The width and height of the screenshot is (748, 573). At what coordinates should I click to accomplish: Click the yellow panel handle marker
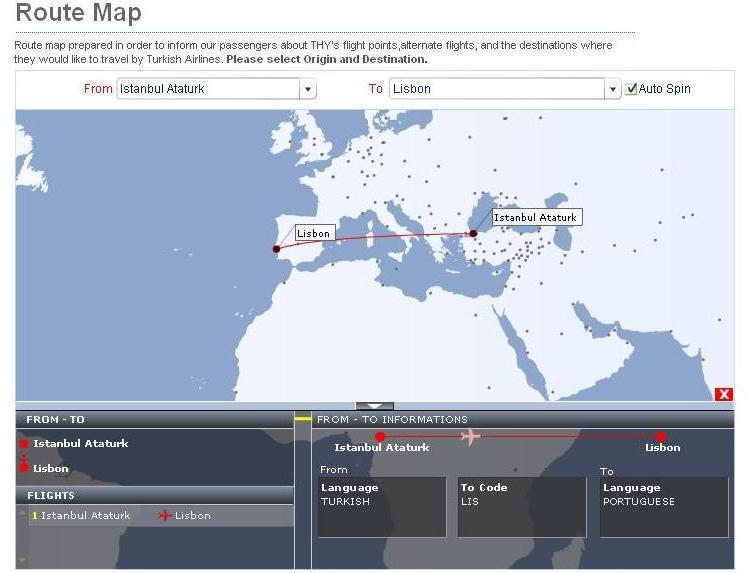(x=303, y=419)
